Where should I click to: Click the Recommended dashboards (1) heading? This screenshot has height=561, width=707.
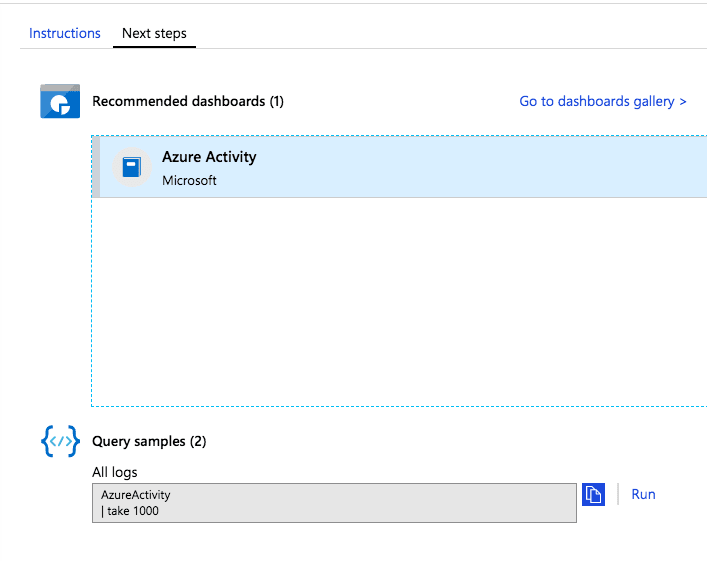[188, 101]
